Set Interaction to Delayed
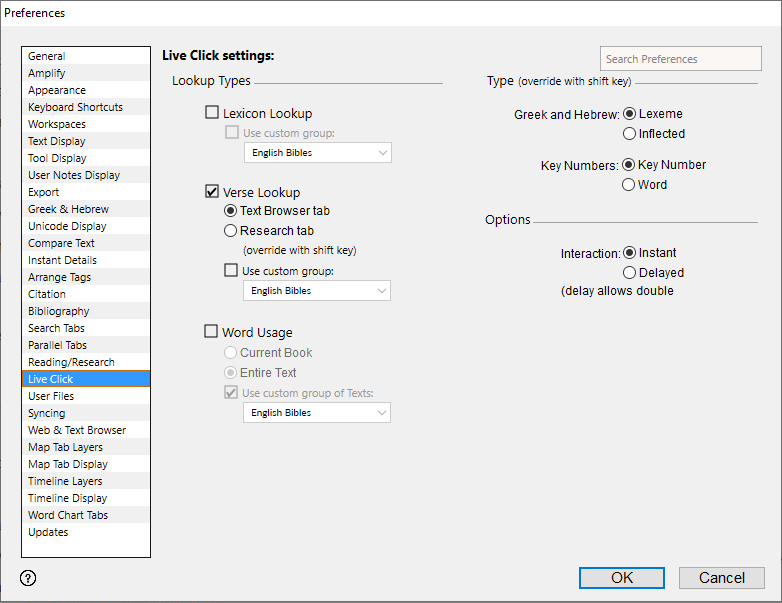782x603 pixels. (629, 272)
